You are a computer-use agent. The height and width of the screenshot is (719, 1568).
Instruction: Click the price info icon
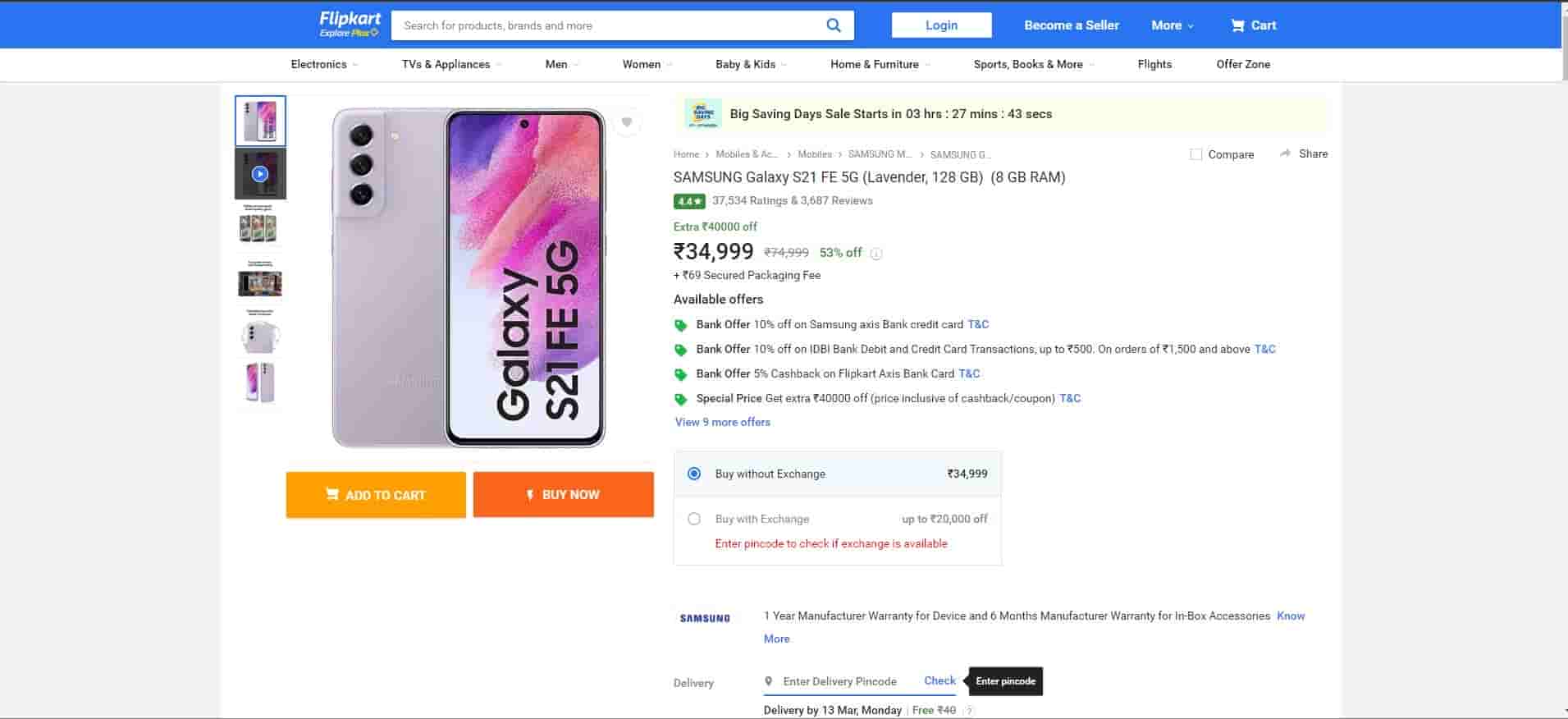point(876,254)
